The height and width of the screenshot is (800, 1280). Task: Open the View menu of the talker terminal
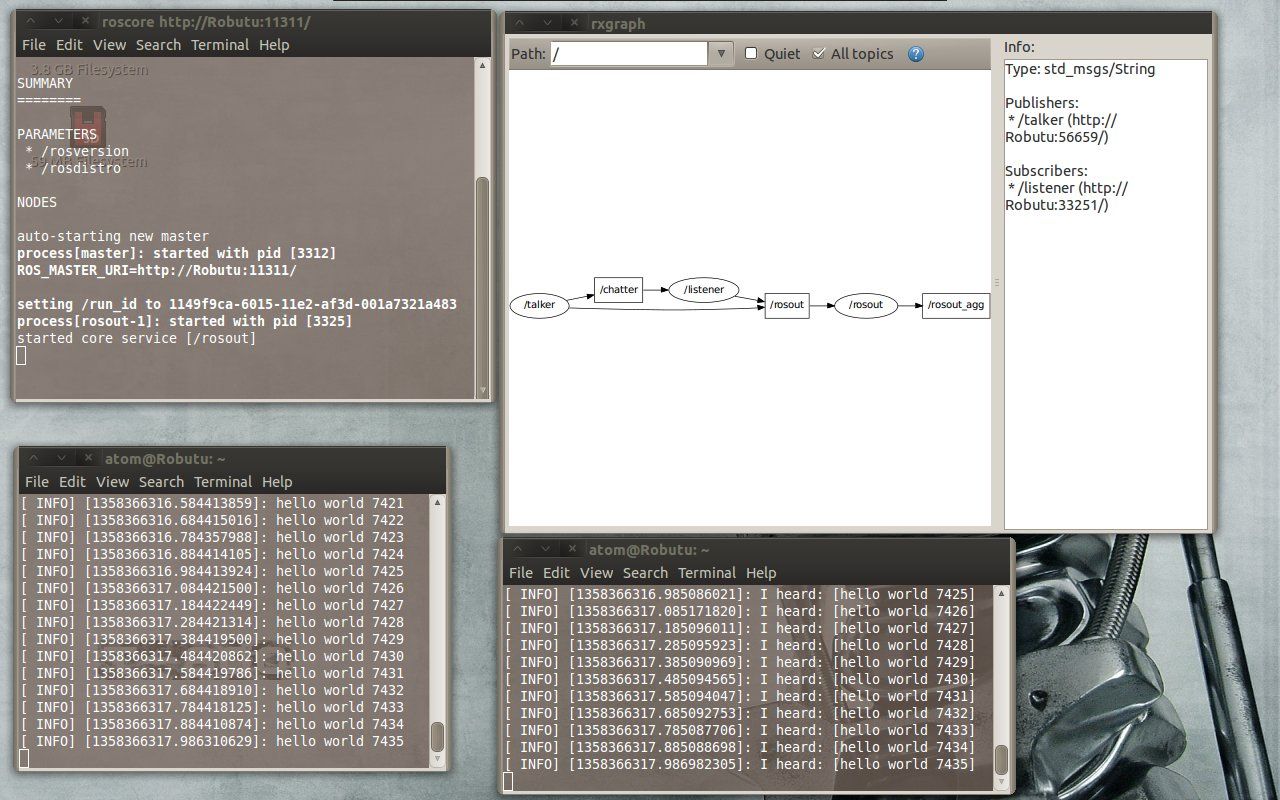(112, 481)
